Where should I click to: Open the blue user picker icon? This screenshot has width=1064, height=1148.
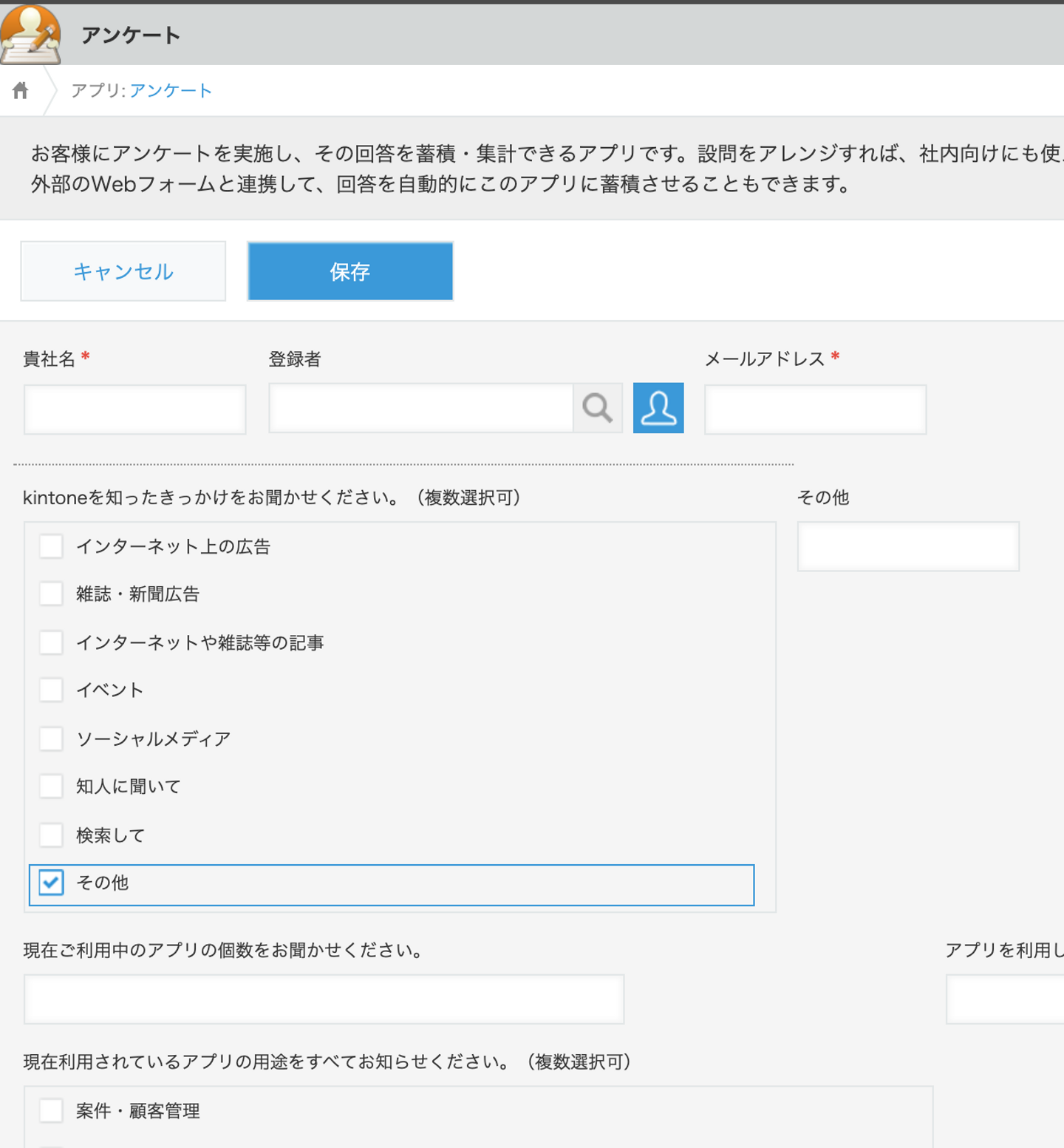pos(658,408)
